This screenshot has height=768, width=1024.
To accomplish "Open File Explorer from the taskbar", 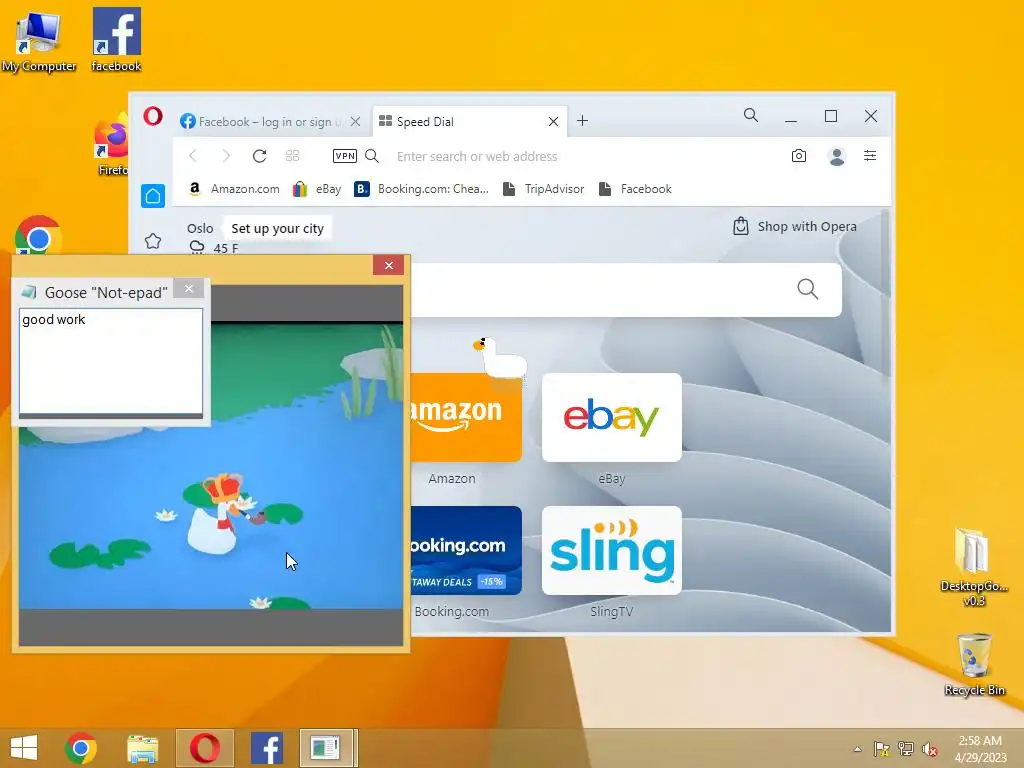I will tap(142, 749).
